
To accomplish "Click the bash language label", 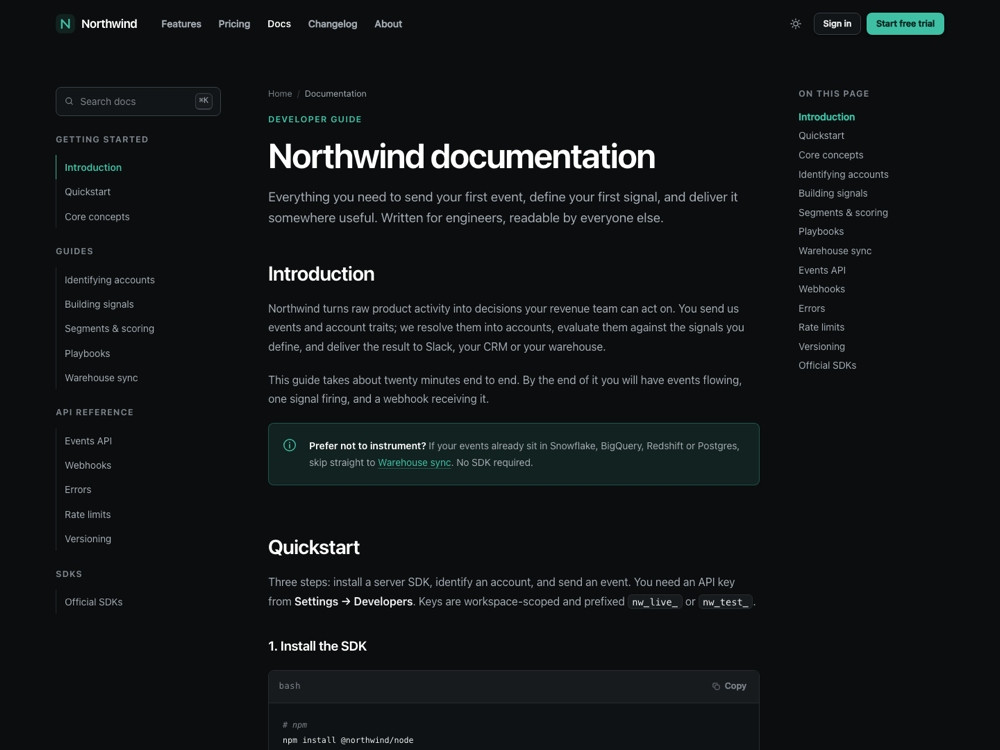I will (x=290, y=686).
